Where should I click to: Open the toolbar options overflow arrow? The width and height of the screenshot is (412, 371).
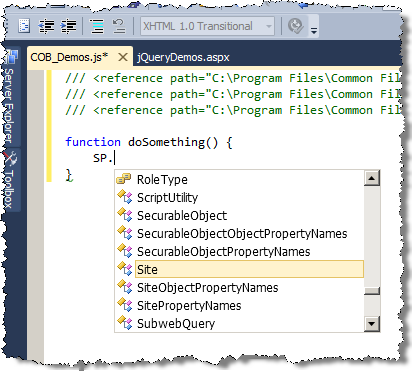pyautogui.click(x=314, y=31)
